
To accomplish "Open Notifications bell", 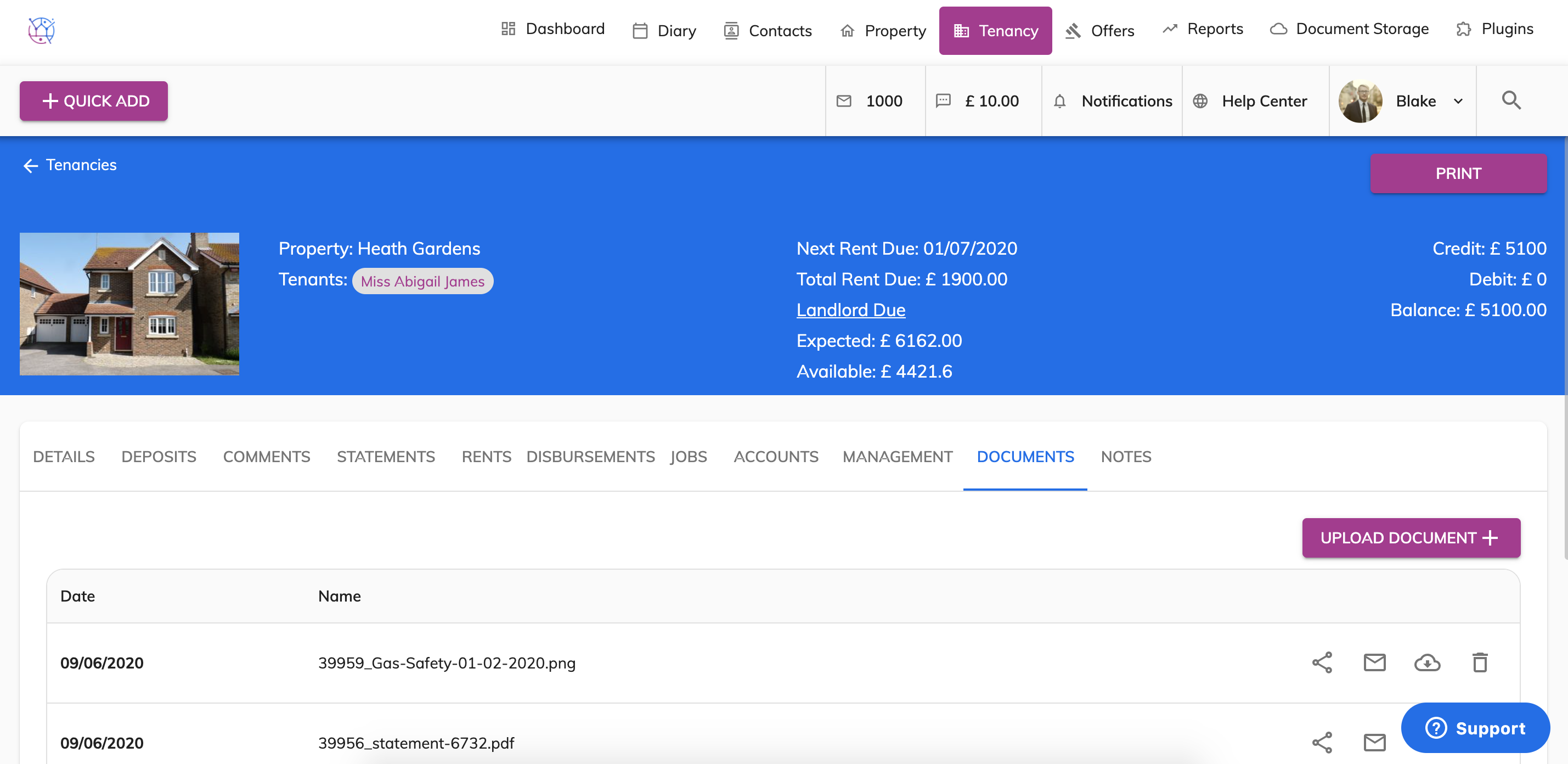I will pos(1112,101).
